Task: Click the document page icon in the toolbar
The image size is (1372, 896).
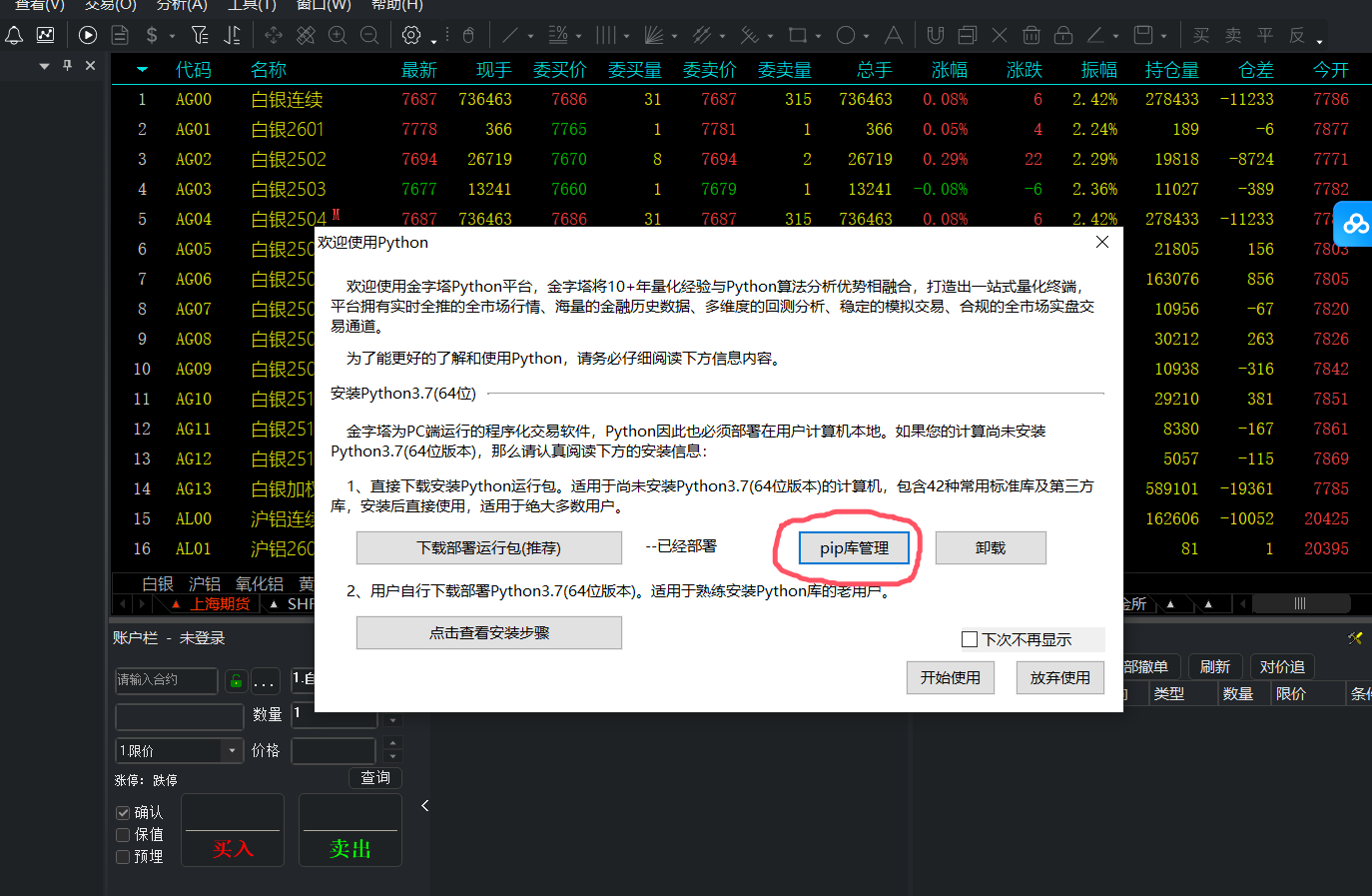Action: (120, 35)
